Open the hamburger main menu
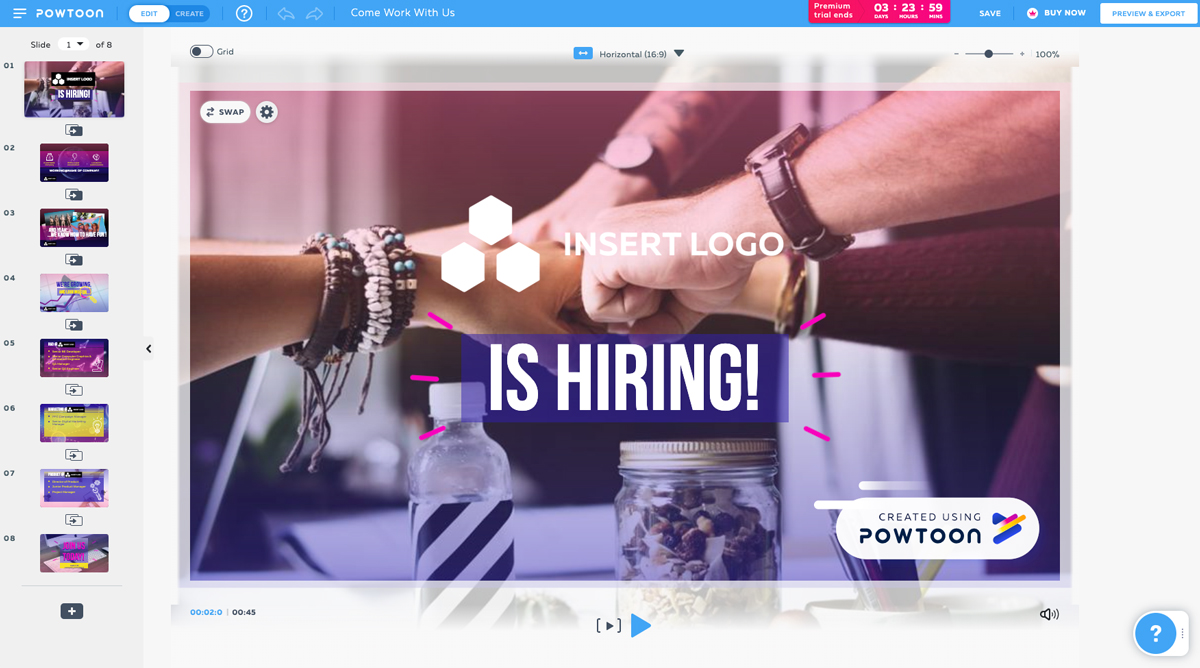The width and height of the screenshot is (1200, 668). pos(19,13)
